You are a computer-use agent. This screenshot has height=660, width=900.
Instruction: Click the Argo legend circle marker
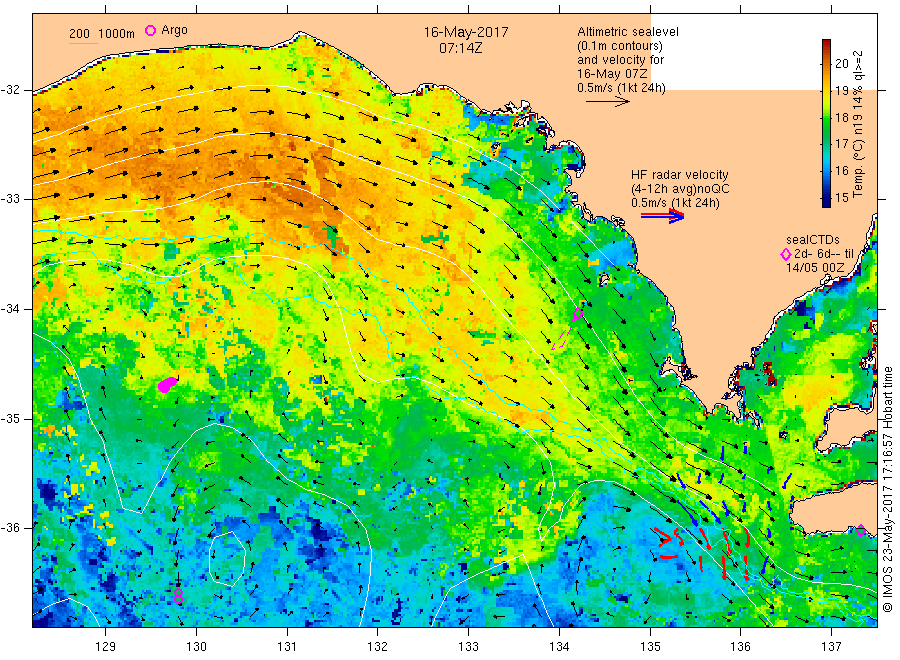point(150,30)
